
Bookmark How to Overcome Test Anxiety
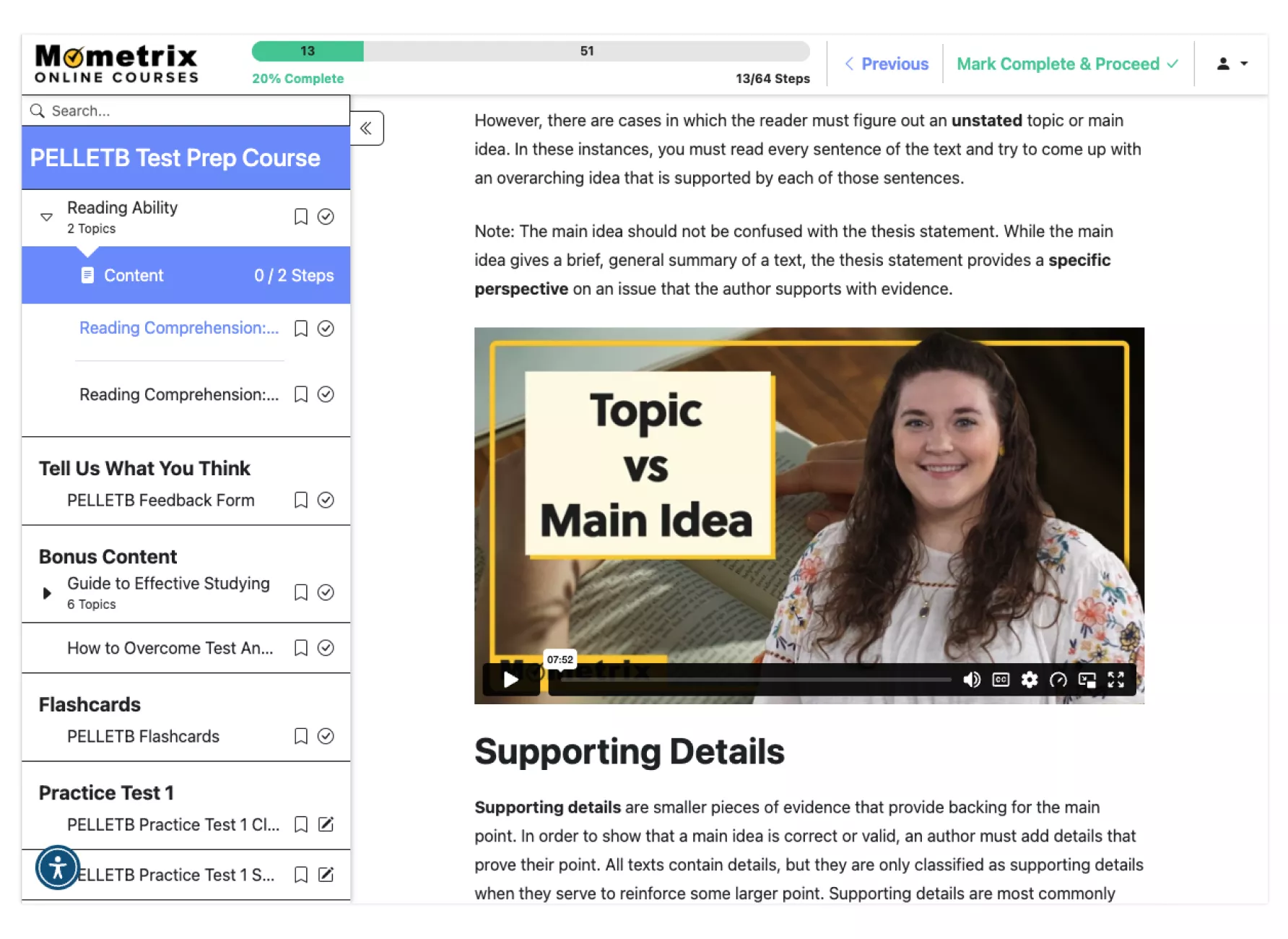(x=301, y=648)
